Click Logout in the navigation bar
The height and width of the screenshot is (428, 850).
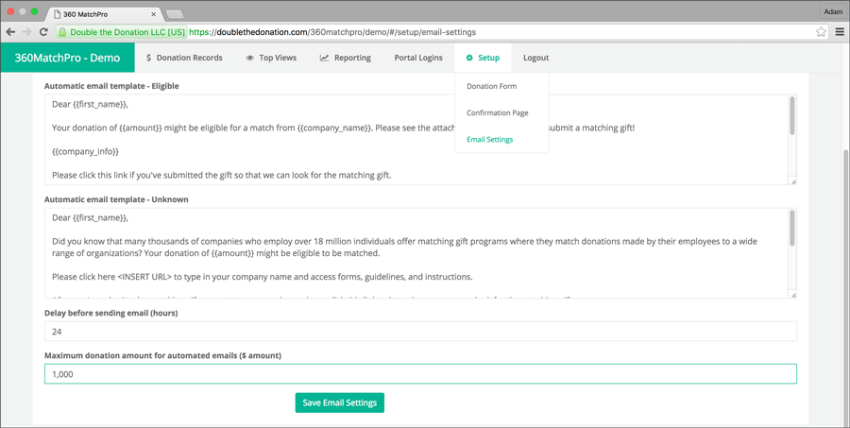[x=535, y=58]
